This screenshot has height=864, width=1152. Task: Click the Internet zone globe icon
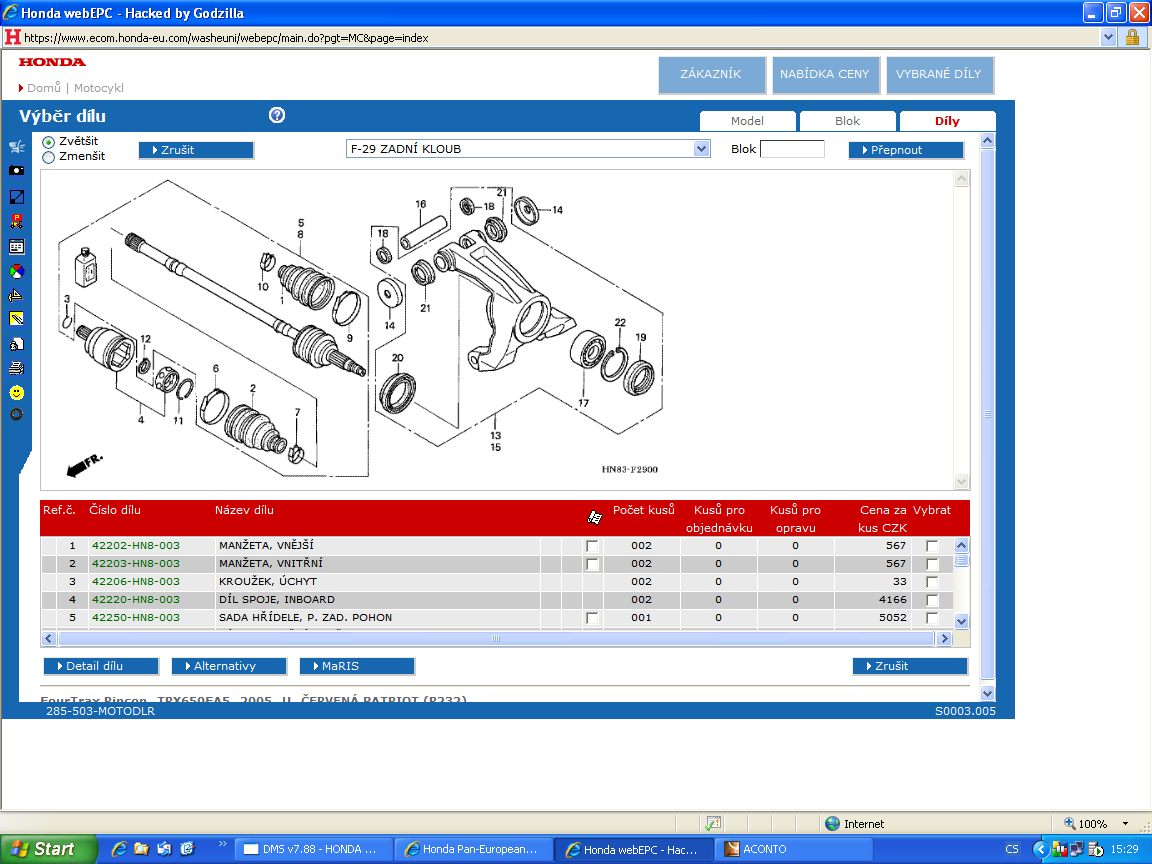832,824
